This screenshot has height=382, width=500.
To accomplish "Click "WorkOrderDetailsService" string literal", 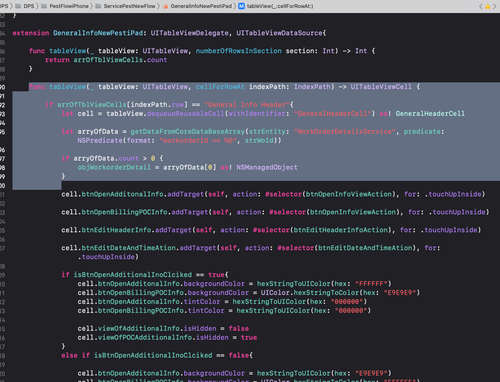I will 345,132.
